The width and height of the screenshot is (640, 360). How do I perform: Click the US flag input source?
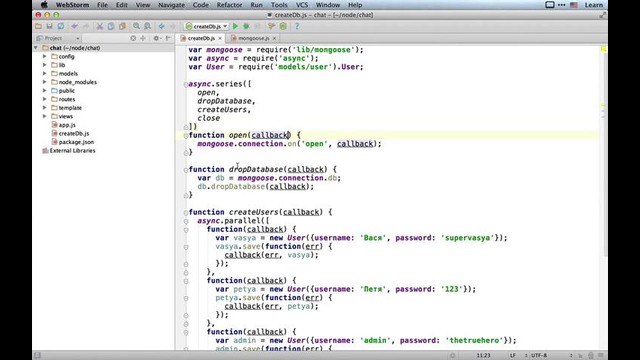point(573,5)
